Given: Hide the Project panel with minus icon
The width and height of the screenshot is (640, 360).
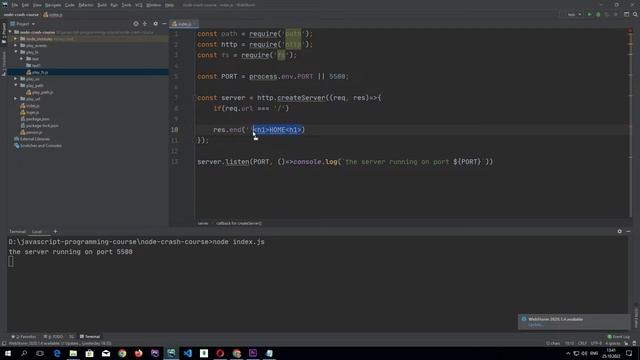Looking at the screenshot, I should tap(164, 24).
